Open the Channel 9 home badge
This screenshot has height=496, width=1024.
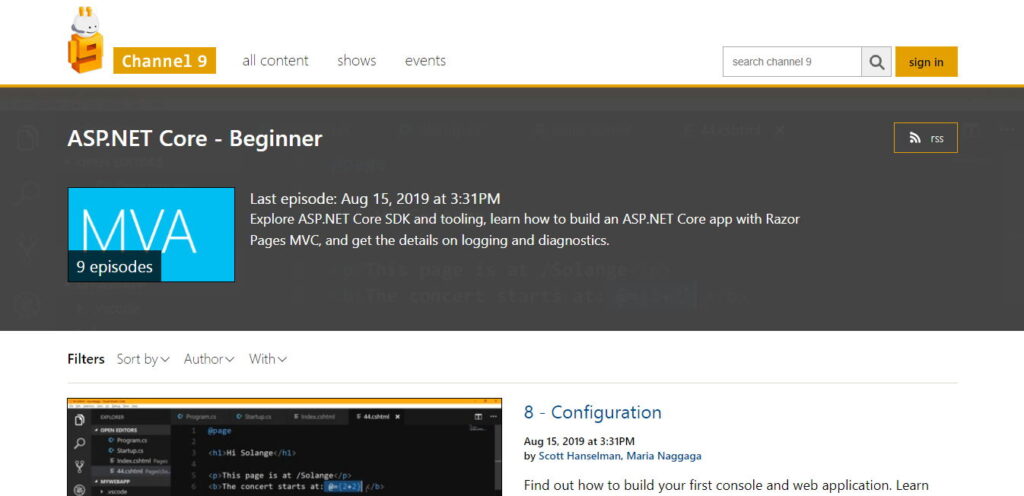pyautogui.click(x=165, y=61)
